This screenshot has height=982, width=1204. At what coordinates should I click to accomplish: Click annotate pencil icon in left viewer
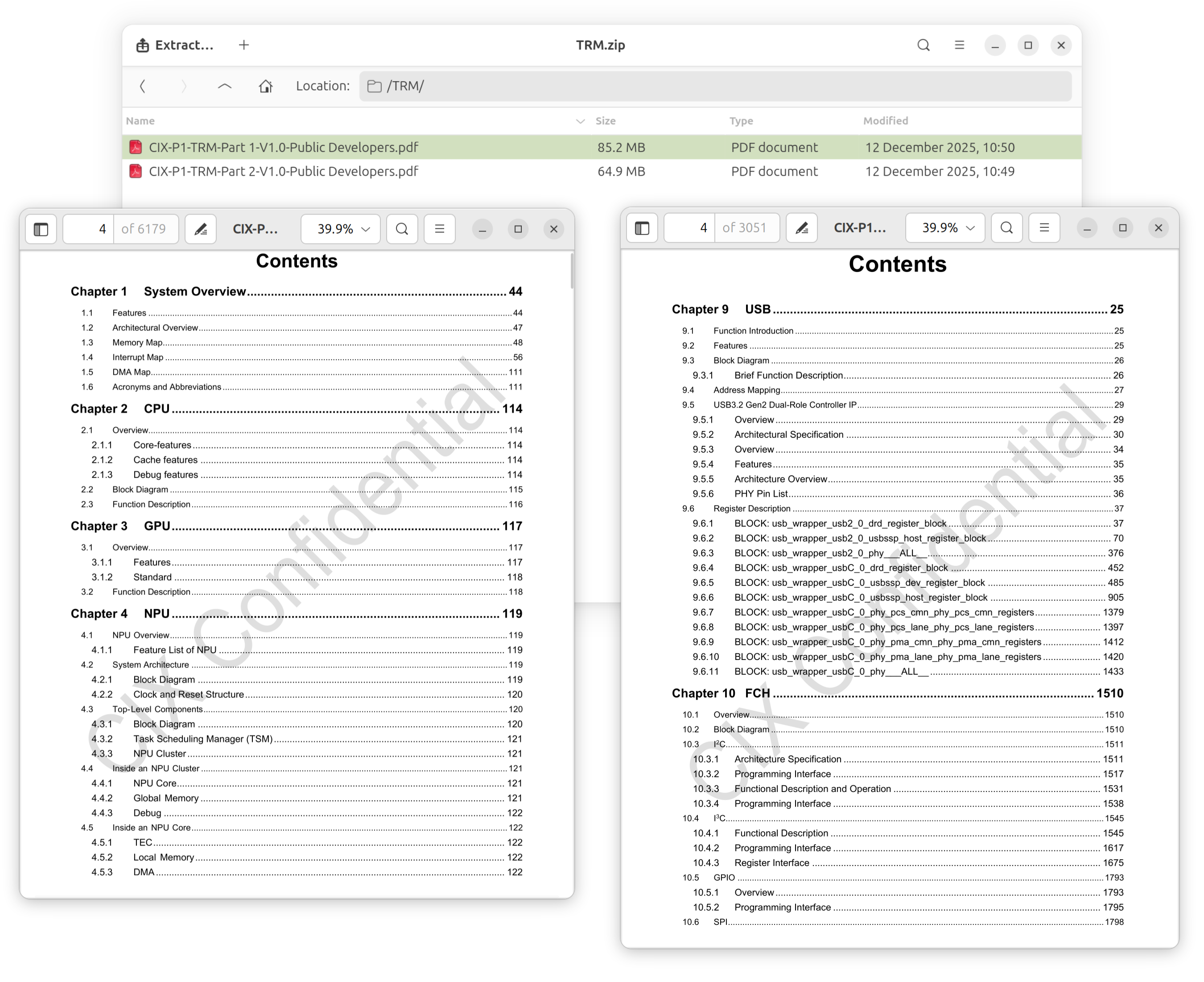tap(201, 229)
